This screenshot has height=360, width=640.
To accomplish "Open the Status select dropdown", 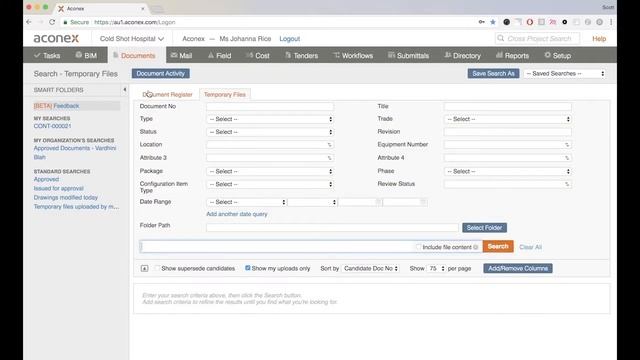I will click(270, 132).
